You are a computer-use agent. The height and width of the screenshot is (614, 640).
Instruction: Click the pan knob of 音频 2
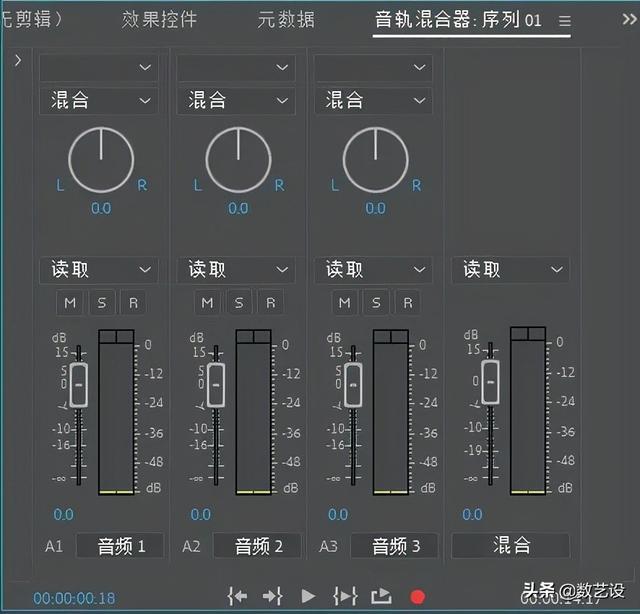click(x=238, y=160)
